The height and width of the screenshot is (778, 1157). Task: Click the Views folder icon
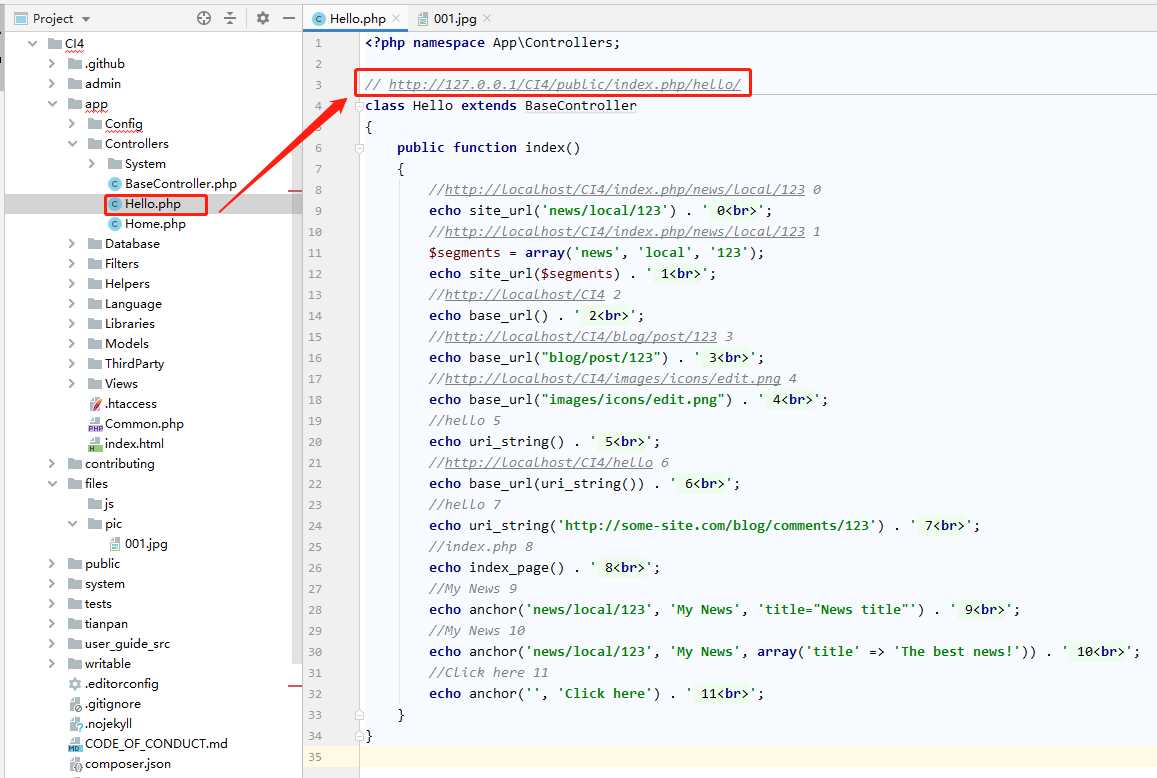[94, 383]
